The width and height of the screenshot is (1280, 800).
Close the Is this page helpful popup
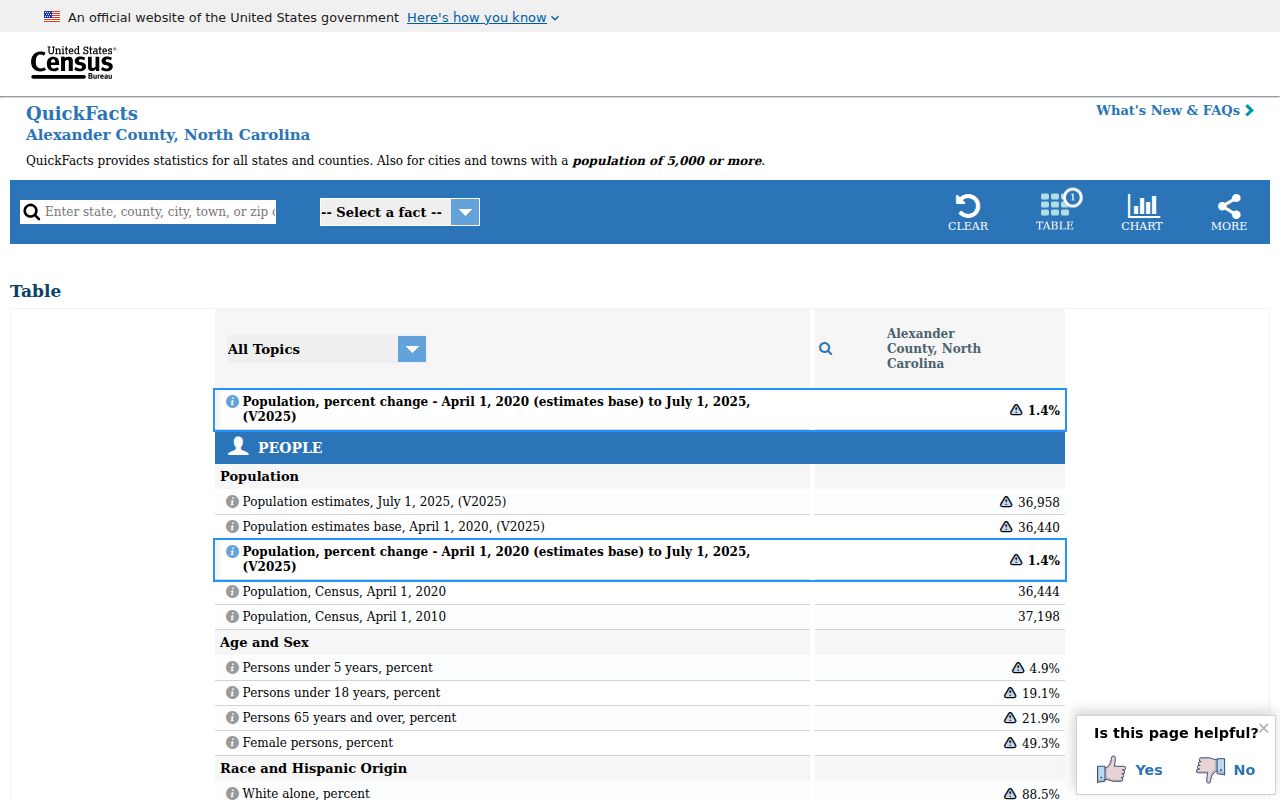click(x=1264, y=728)
